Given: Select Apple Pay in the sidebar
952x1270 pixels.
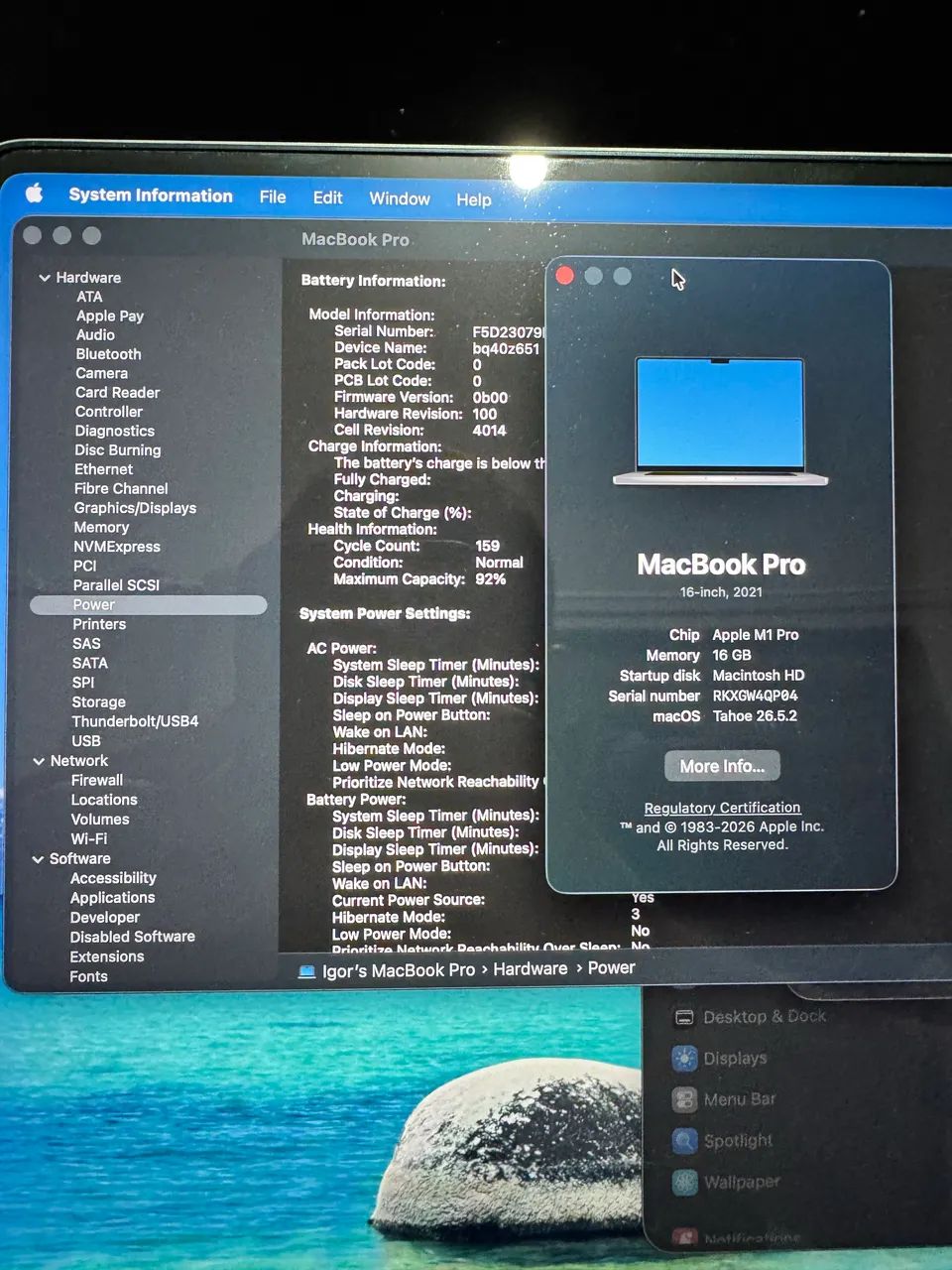Looking at the screenshot, I should pyautogui.click(x=110, y=316).
